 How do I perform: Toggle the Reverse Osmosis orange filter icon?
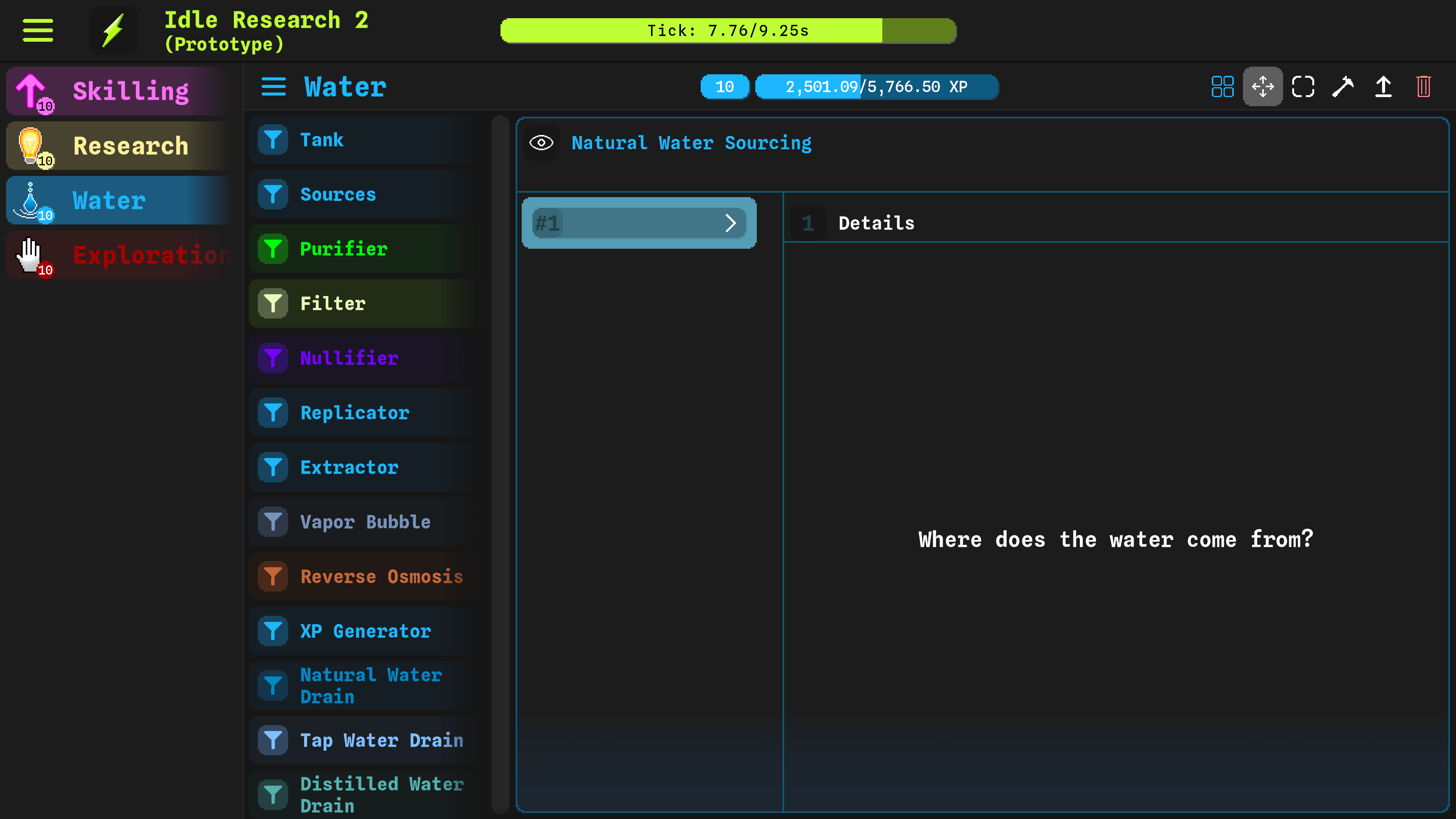point(273,576)
